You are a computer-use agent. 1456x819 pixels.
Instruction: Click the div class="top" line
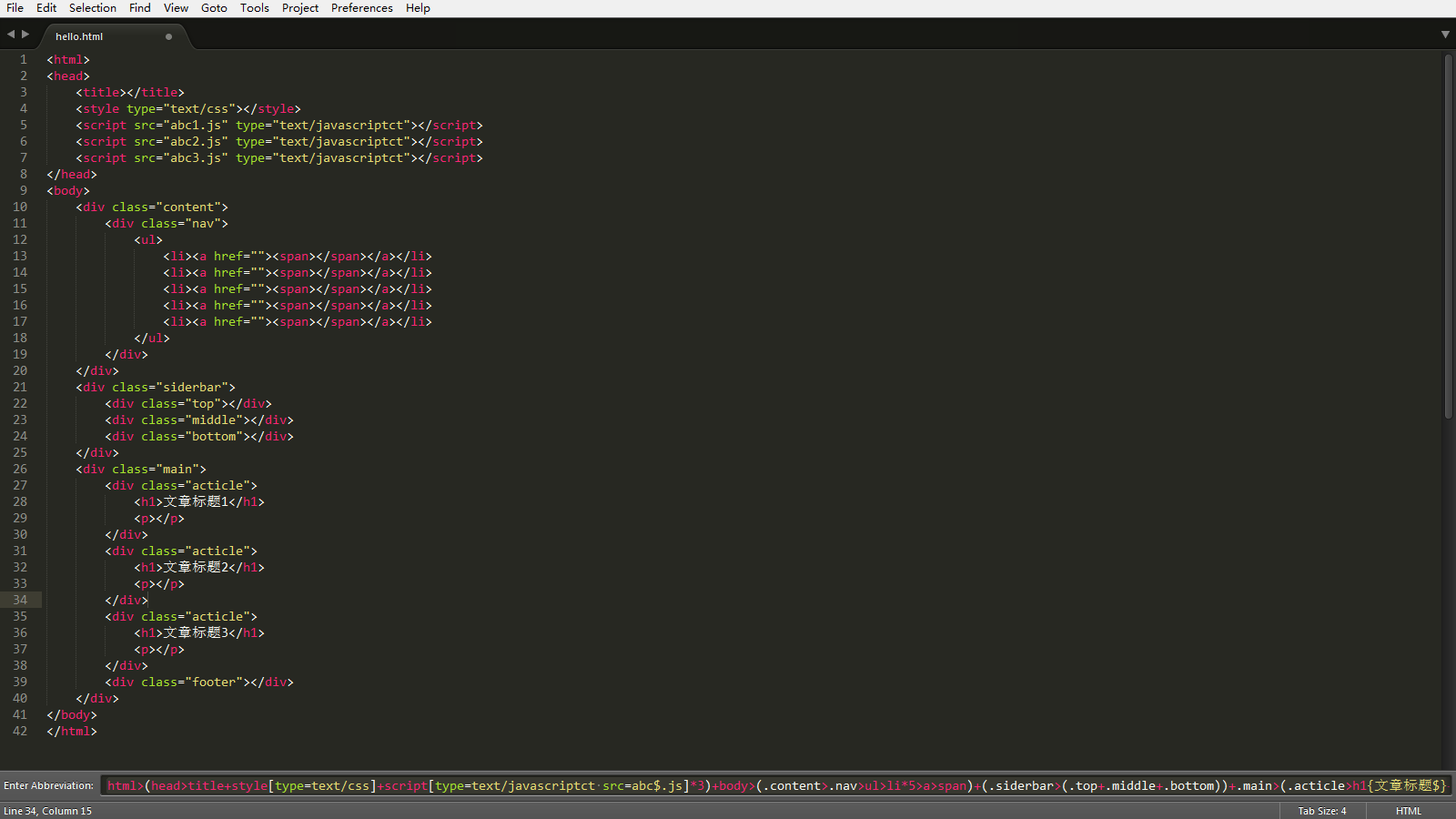(188, 403)
